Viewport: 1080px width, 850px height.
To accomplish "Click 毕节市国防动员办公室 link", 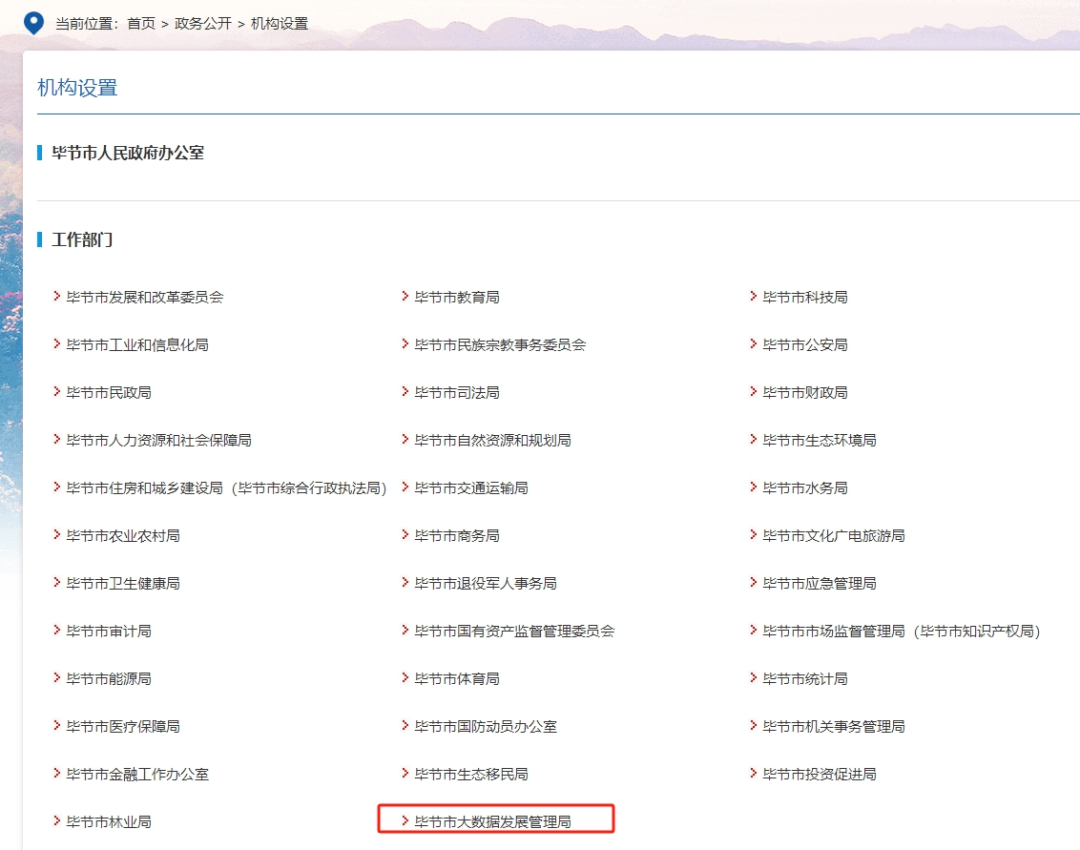I will 486,727.
